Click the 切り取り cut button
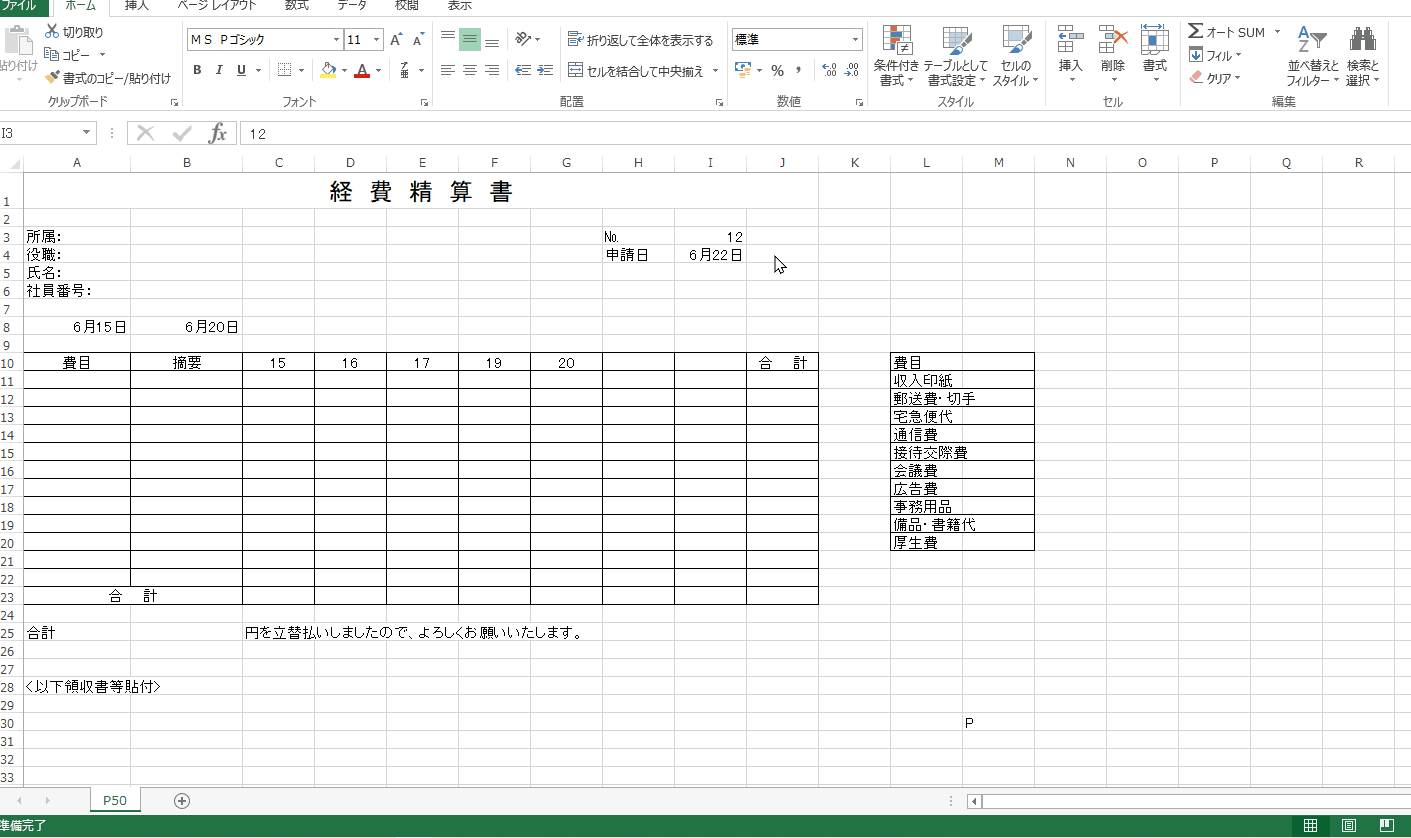 (x=74, y=32)
